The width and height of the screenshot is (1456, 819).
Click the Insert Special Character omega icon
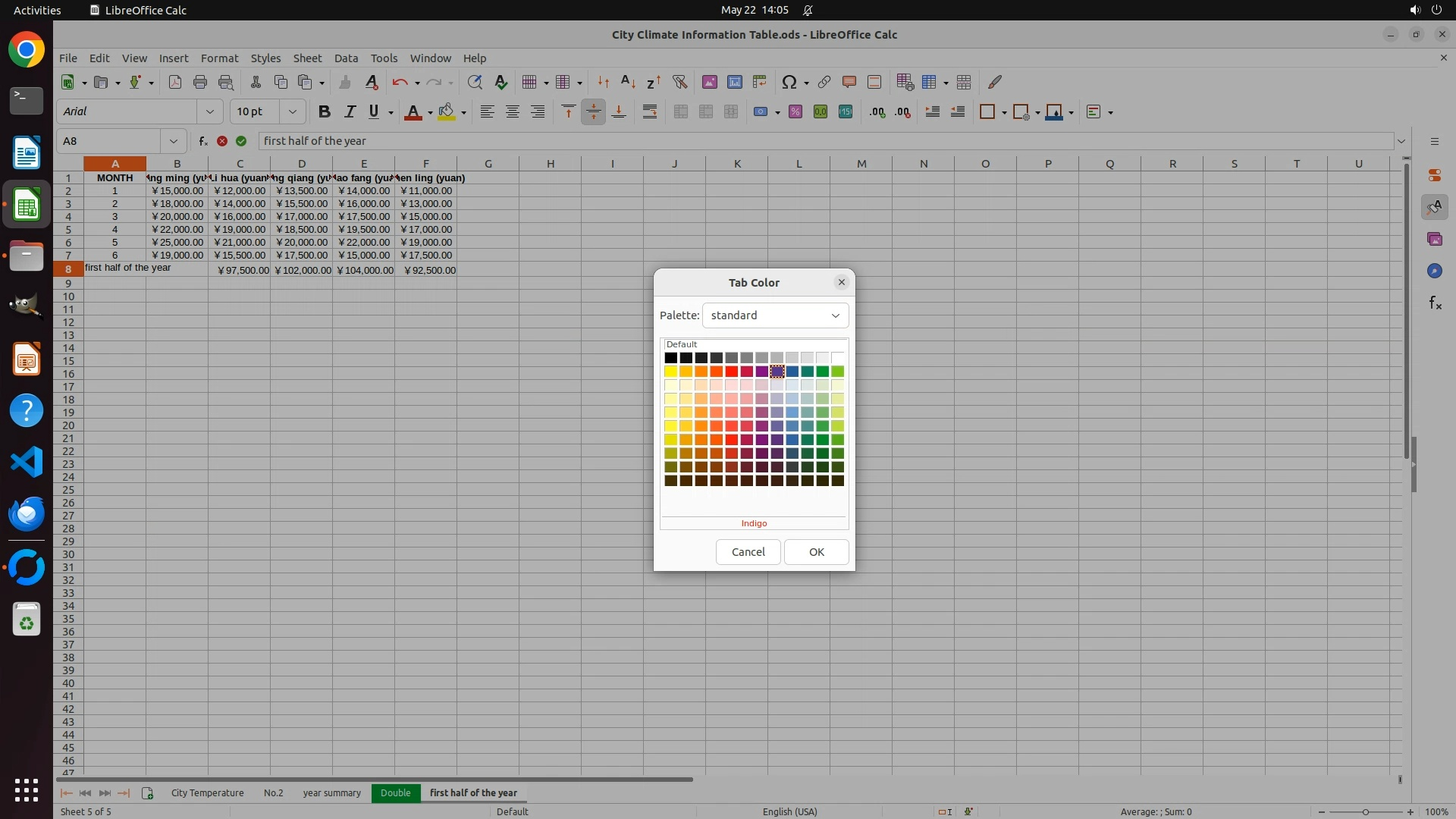point(789,82)
